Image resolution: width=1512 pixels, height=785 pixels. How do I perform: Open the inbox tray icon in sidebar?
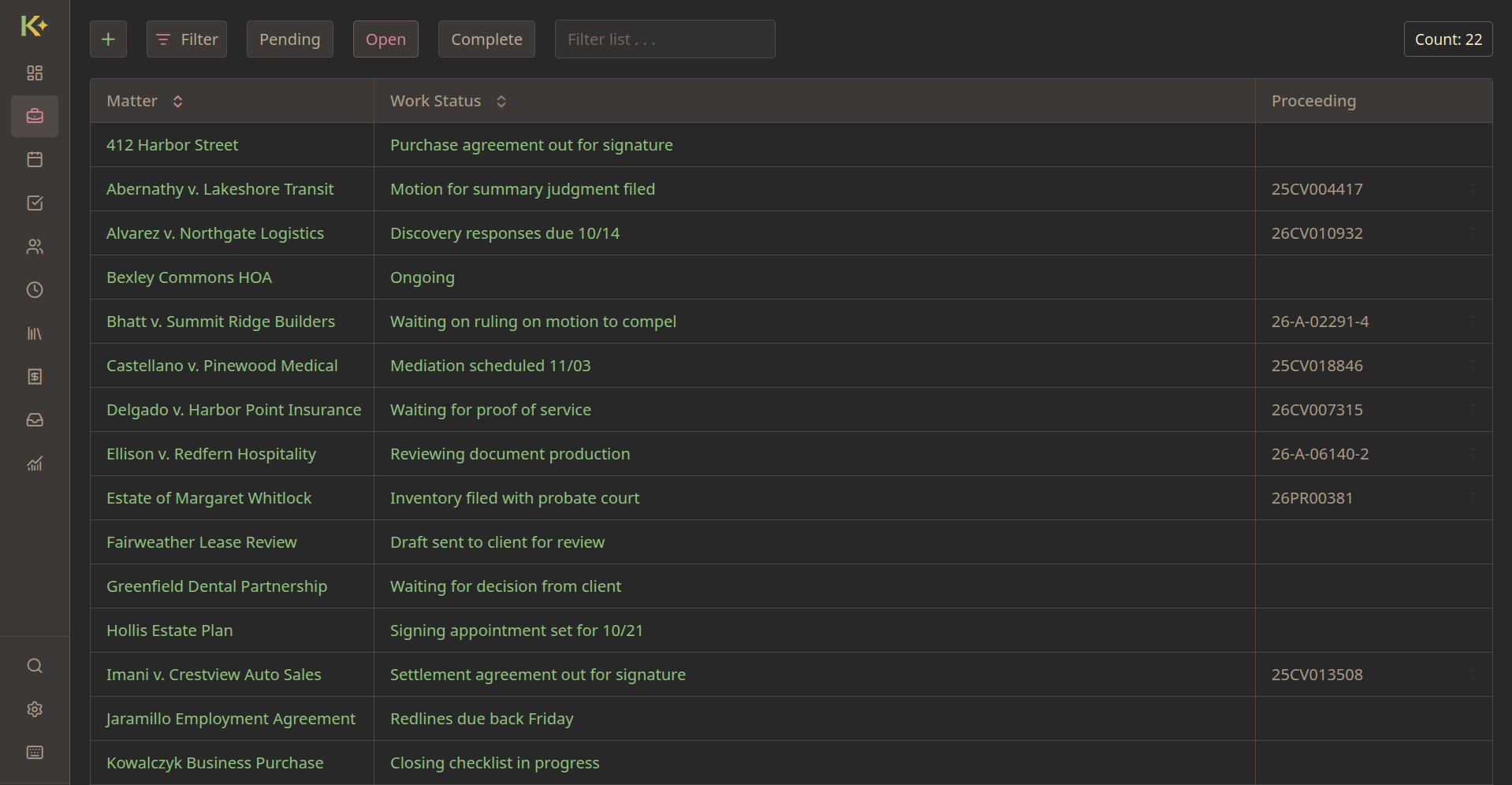pos(35,420)
